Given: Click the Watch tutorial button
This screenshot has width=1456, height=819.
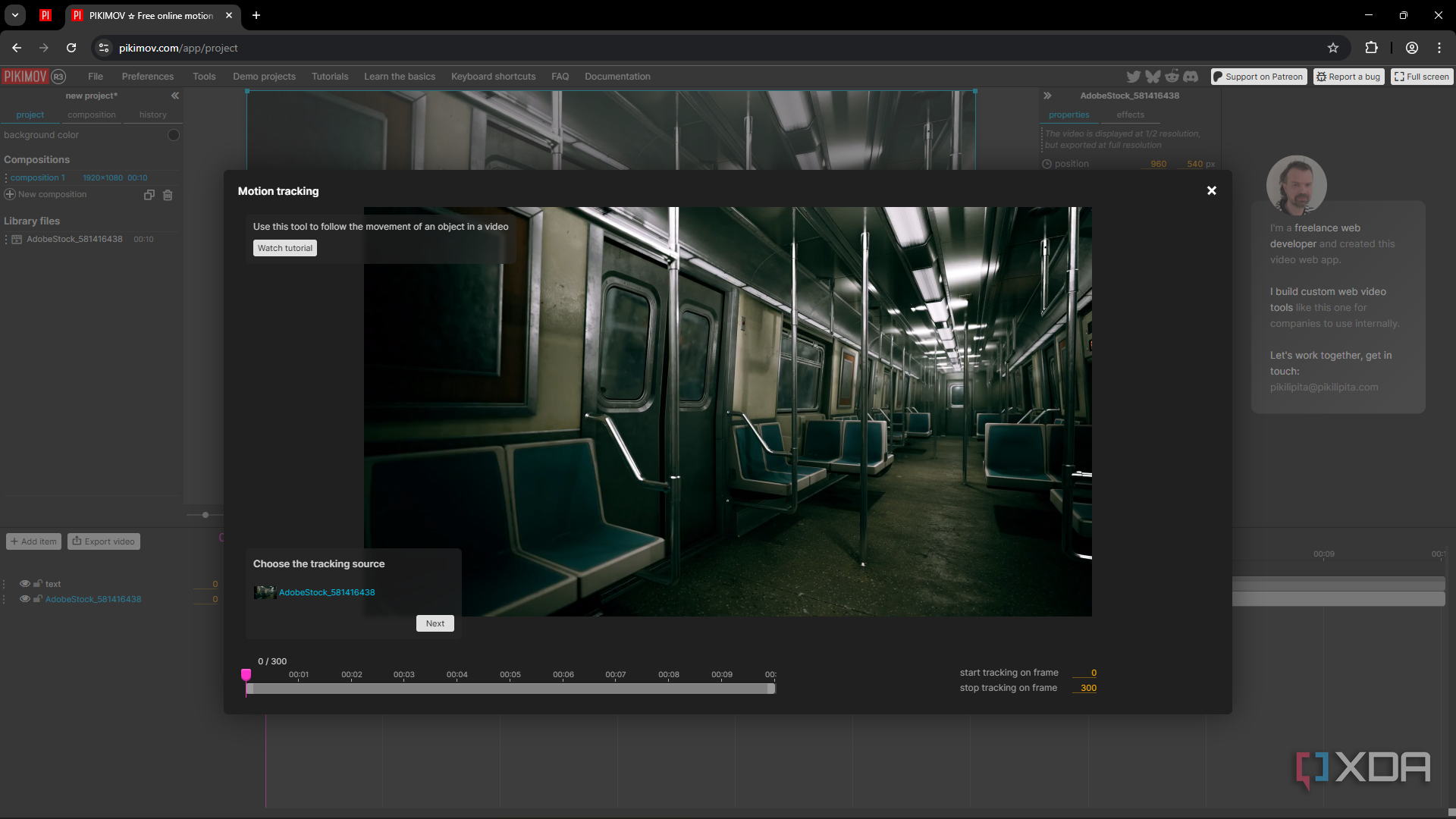Looking at the screenshot, I should tap(285, 248).
